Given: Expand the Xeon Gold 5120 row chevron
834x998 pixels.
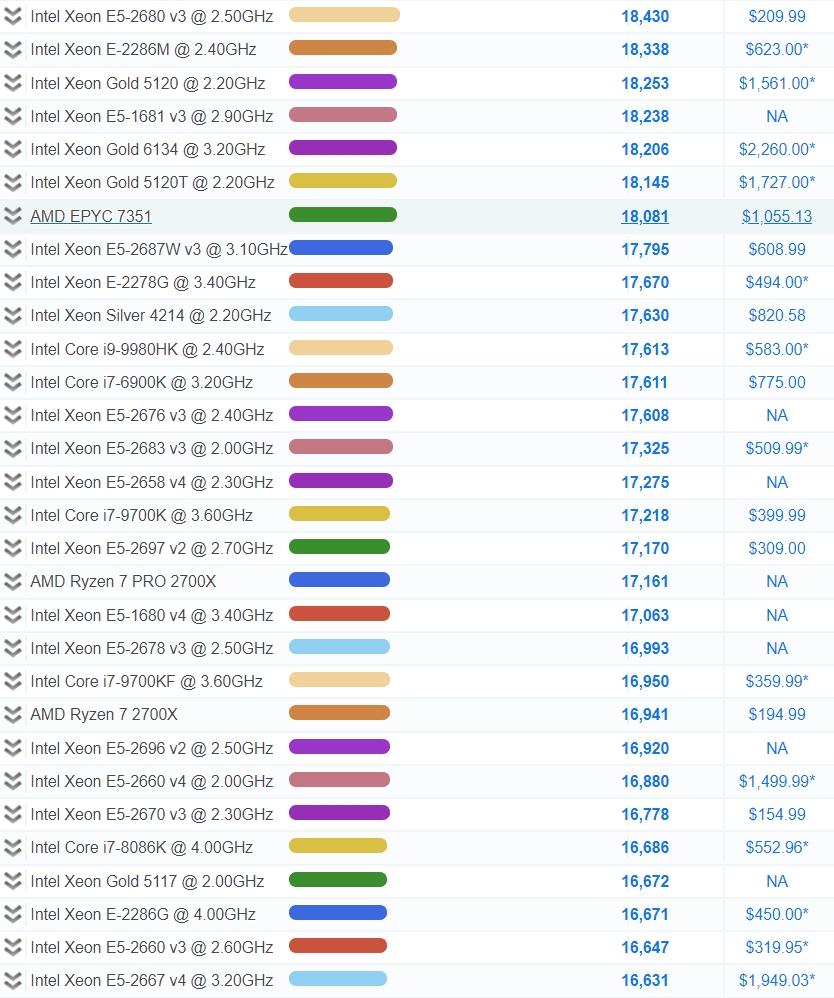Looking at the screenshot, I should coord(13,83).
